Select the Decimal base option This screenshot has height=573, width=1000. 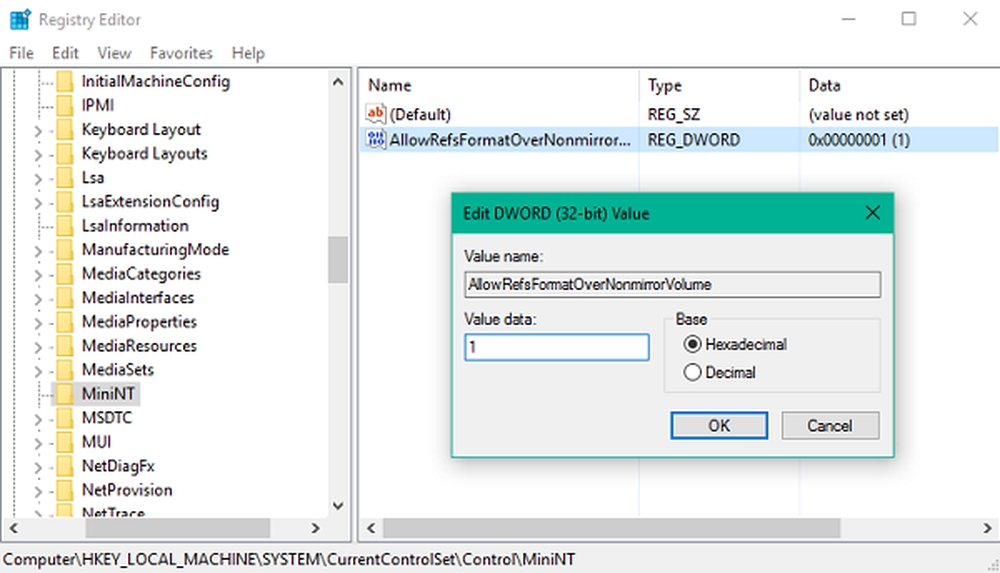pos(692,373)
